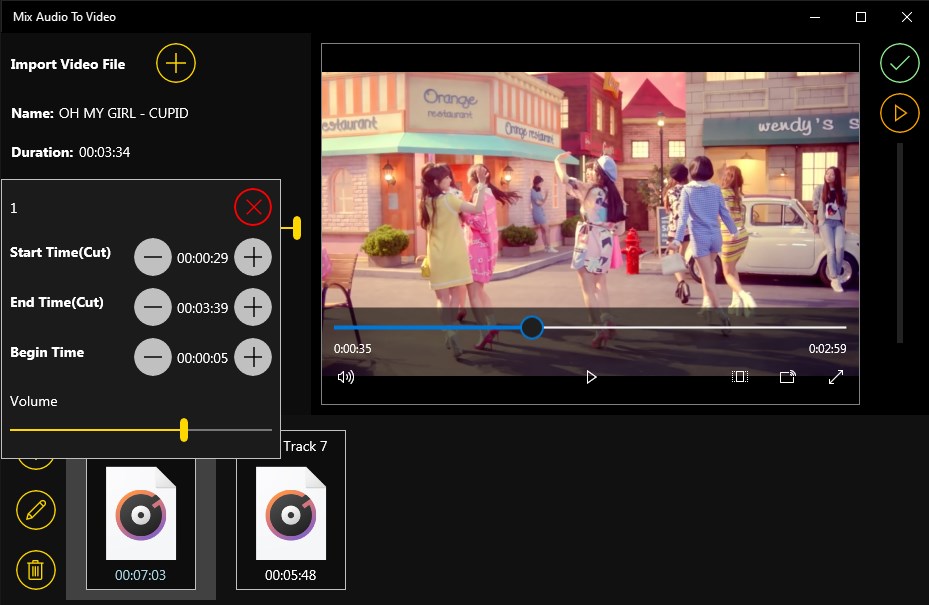929x605 pixels.
Task: Click the Start Time value 00:00:29
Action: (x=203, y=258)
